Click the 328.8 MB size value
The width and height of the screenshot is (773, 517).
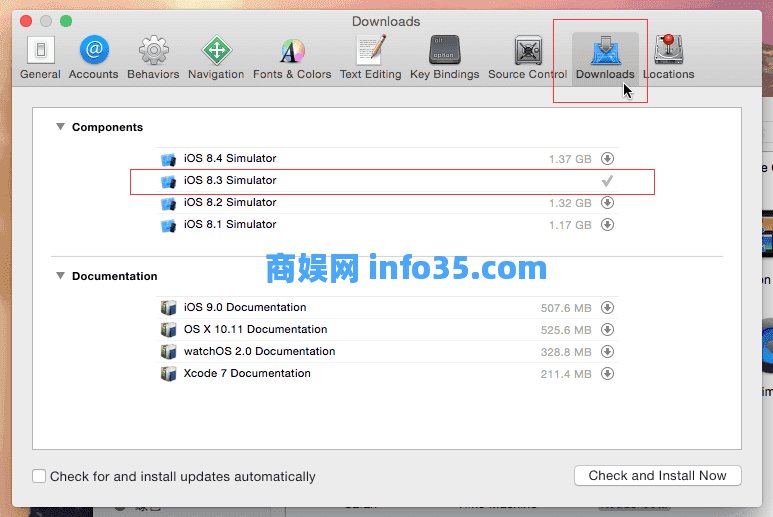566,352
